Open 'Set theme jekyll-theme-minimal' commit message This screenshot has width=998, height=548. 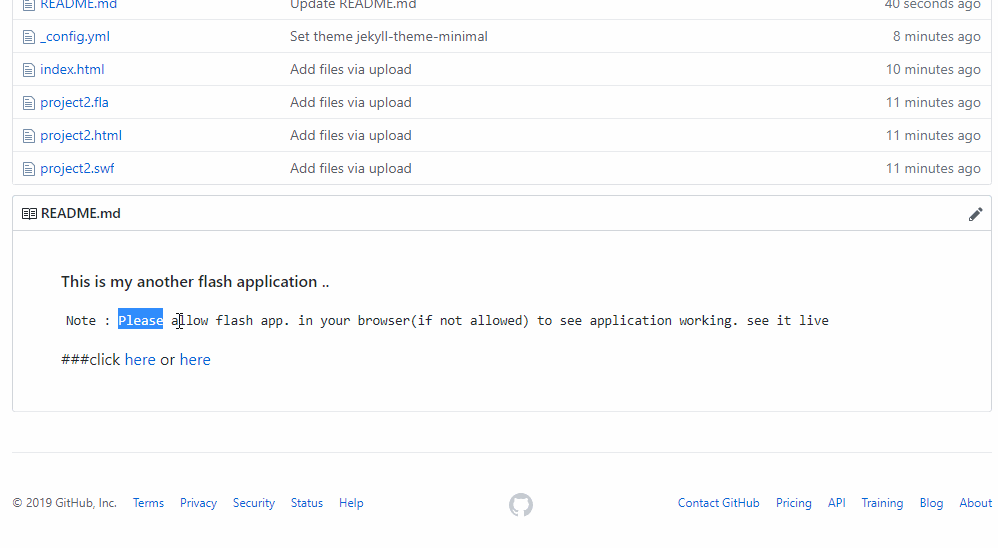tap(389, 37)
